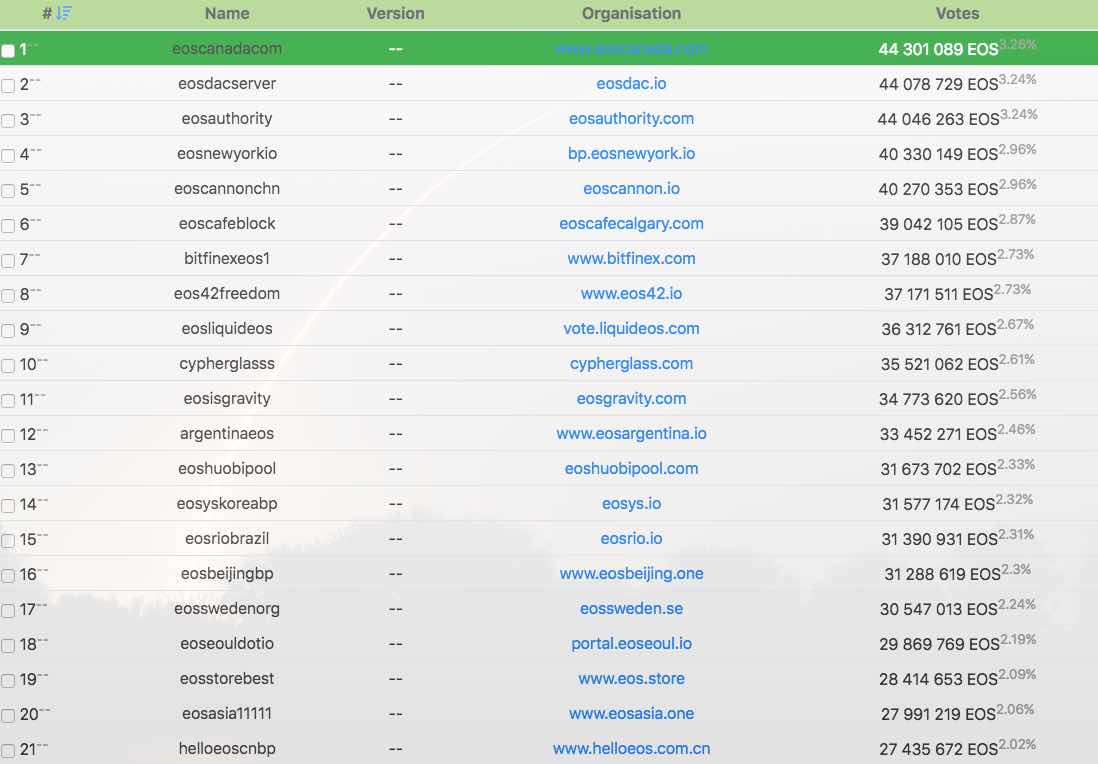Viewport: 1098px width, 764px height.
Task: Visit the eosauthority.com link
Action: coord(631,118)
